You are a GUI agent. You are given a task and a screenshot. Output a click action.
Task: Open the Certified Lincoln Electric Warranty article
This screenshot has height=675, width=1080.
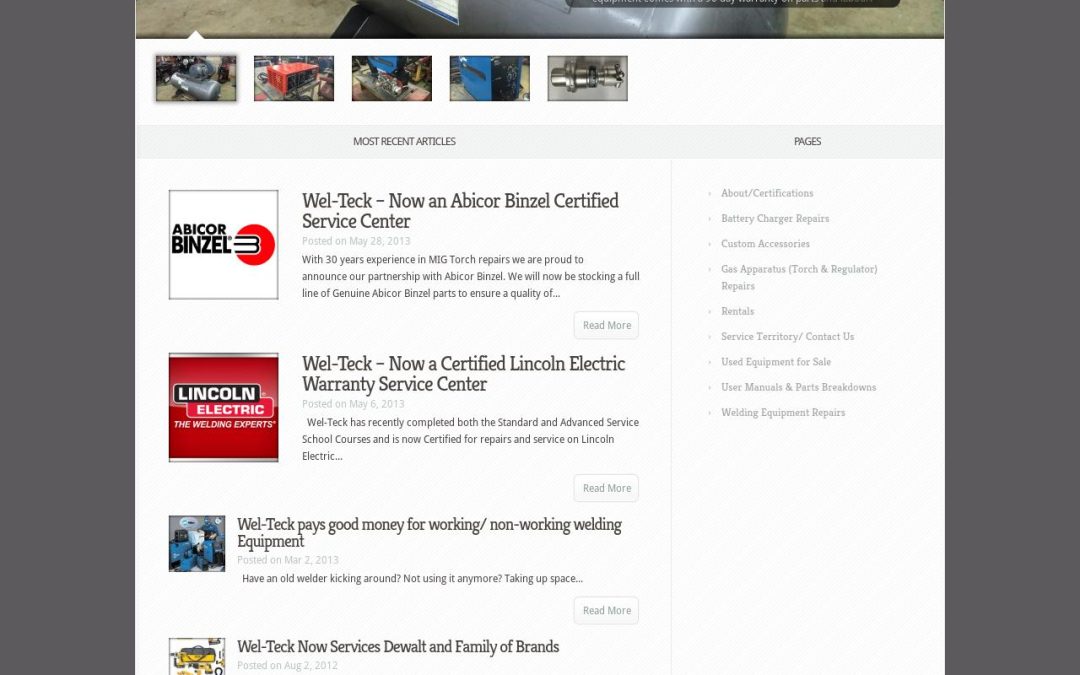[464, 373]
